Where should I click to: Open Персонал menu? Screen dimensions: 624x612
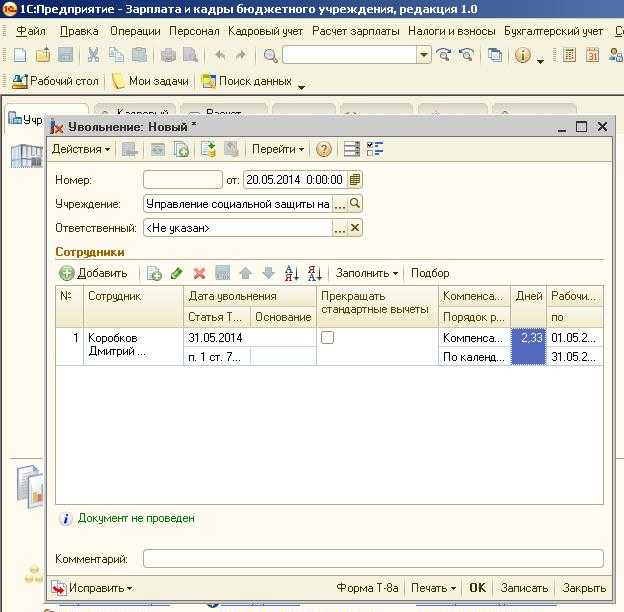tap(194, 31)
